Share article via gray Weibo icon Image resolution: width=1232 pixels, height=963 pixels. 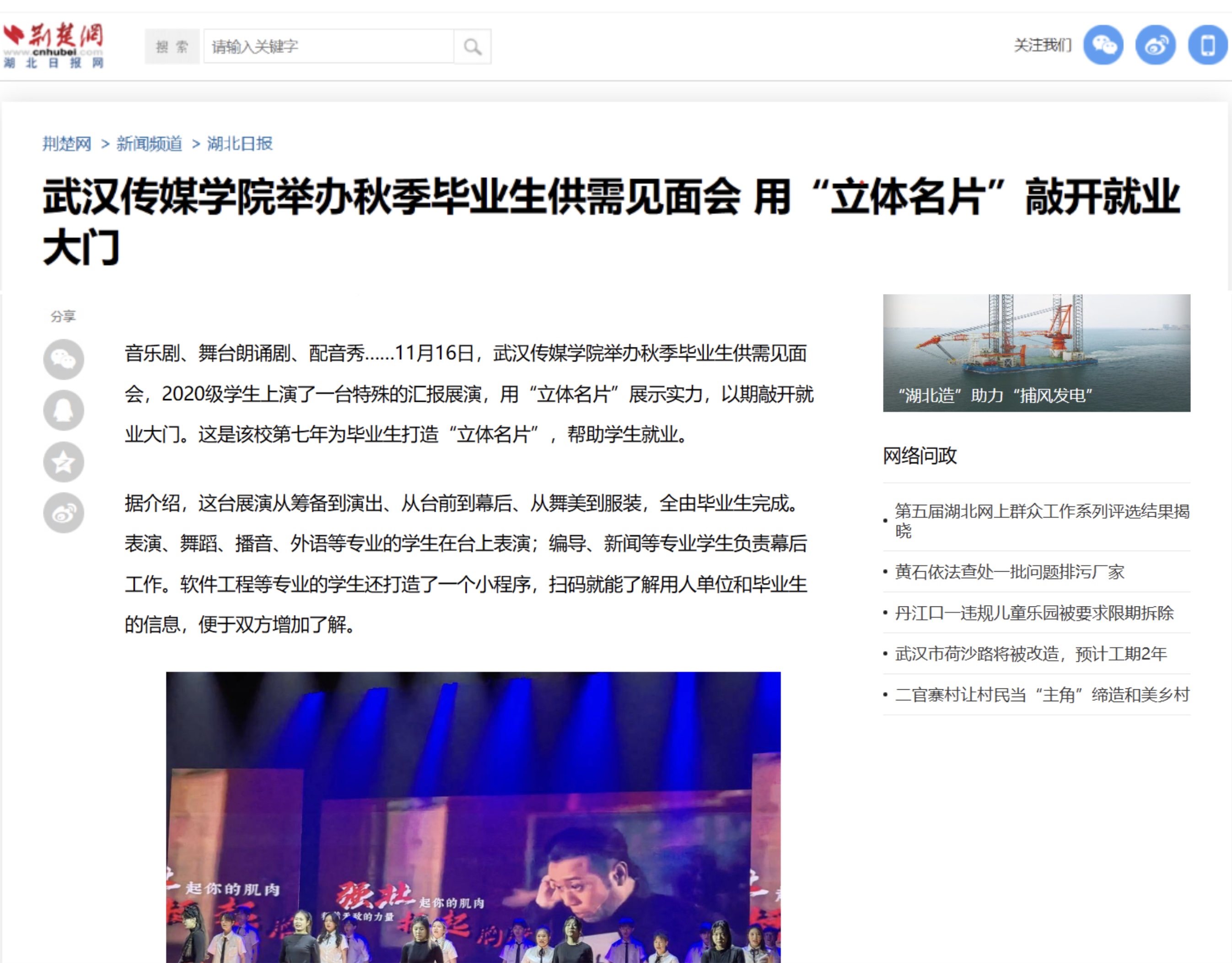(x=64, y=513)
